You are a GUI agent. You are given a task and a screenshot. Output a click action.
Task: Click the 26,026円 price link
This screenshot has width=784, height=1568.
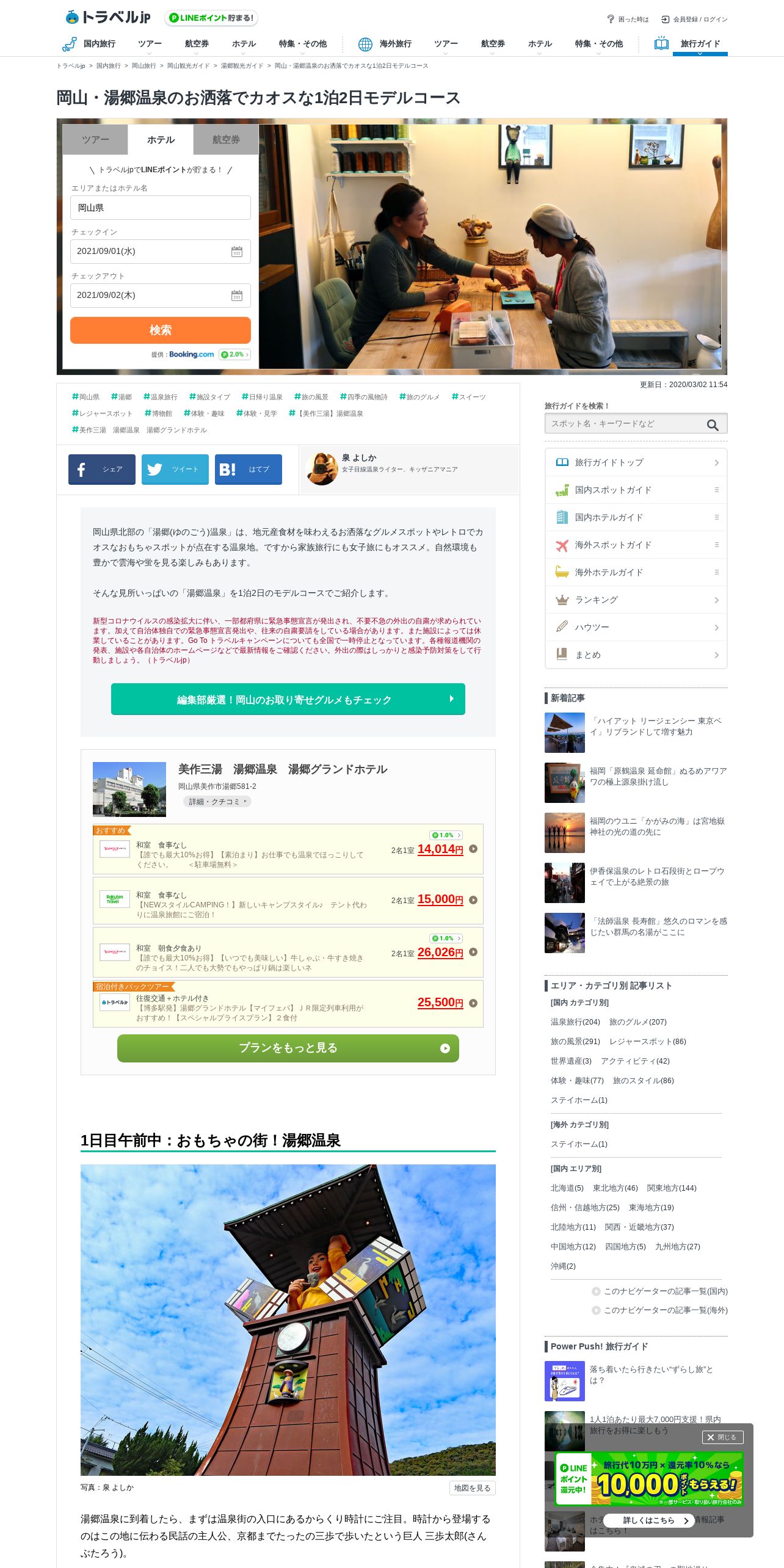(440, 953)
